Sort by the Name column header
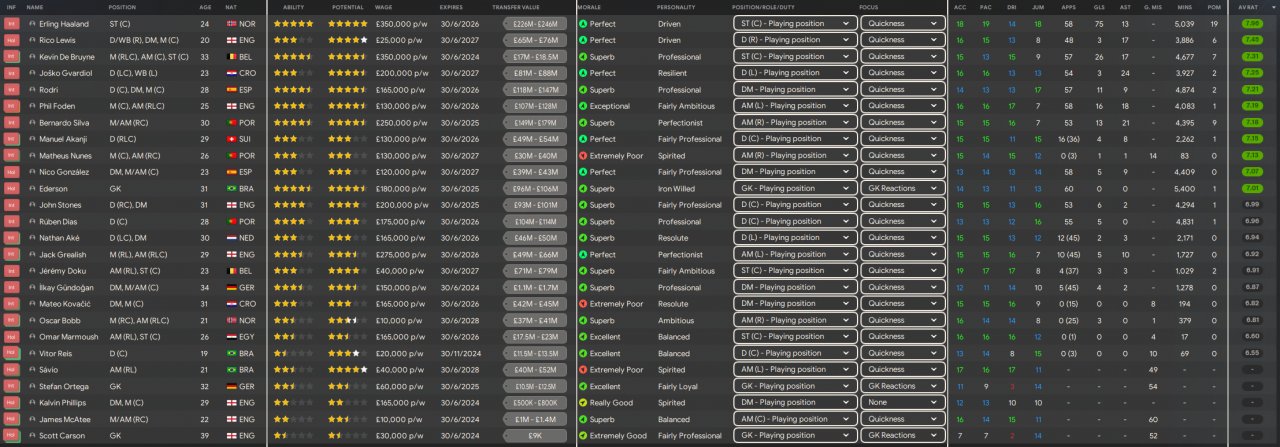Screen dimensions: 1280x447 point(36,6)
